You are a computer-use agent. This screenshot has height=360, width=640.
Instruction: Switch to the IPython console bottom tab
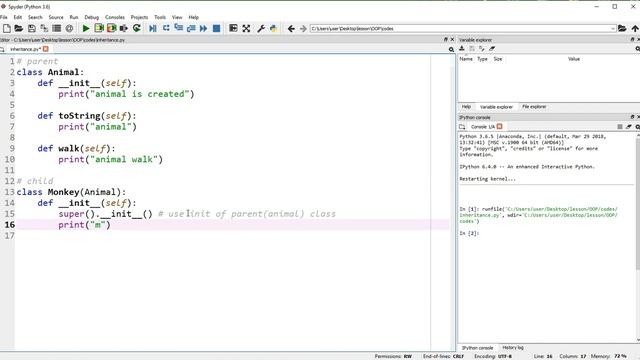pyautogui.click(x=478, y=348)
